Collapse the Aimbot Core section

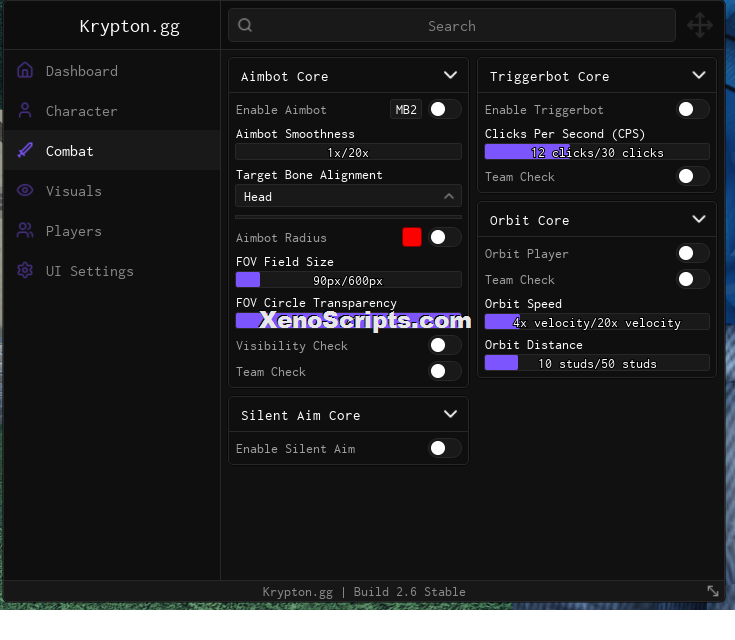click(450, 75)
